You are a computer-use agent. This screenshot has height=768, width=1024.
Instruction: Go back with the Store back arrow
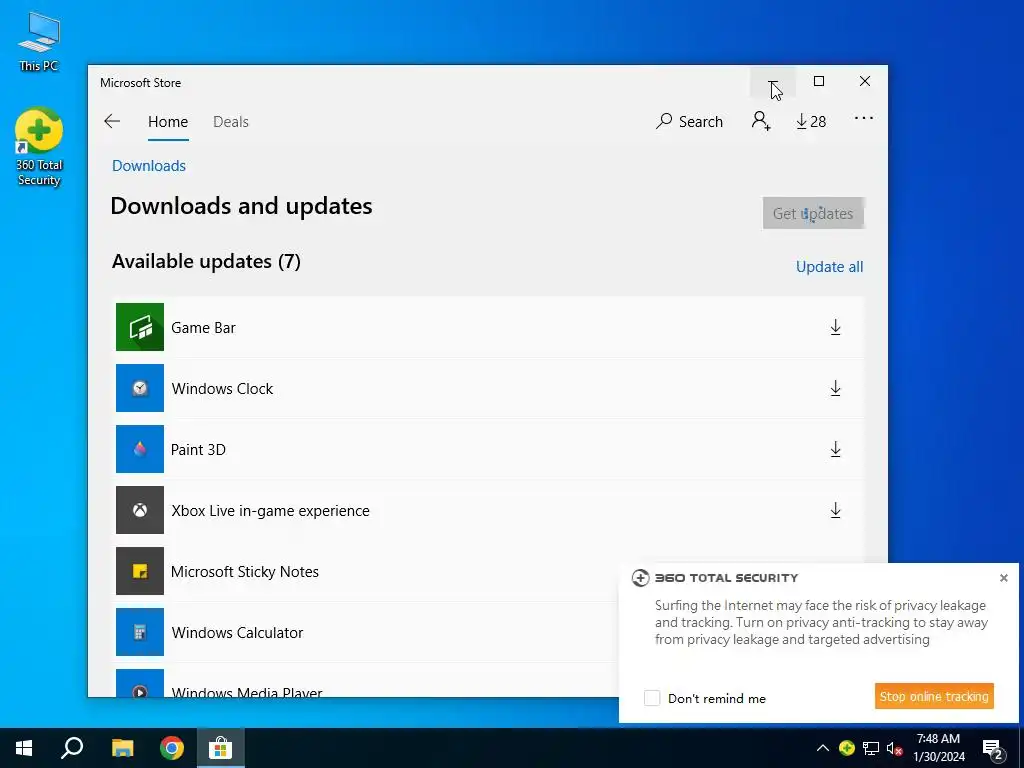pyautogui.click(x=112, y=121)
